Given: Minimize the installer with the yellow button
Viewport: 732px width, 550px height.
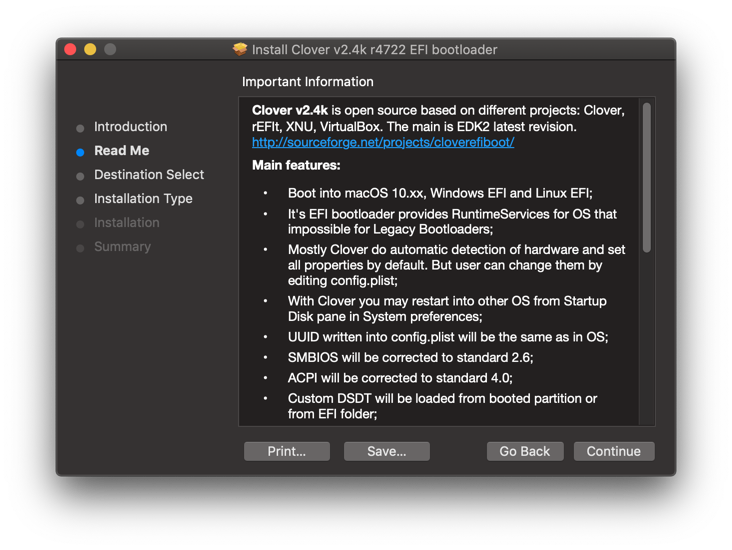Looking at the screenshot, I should [x=90, y=49].
